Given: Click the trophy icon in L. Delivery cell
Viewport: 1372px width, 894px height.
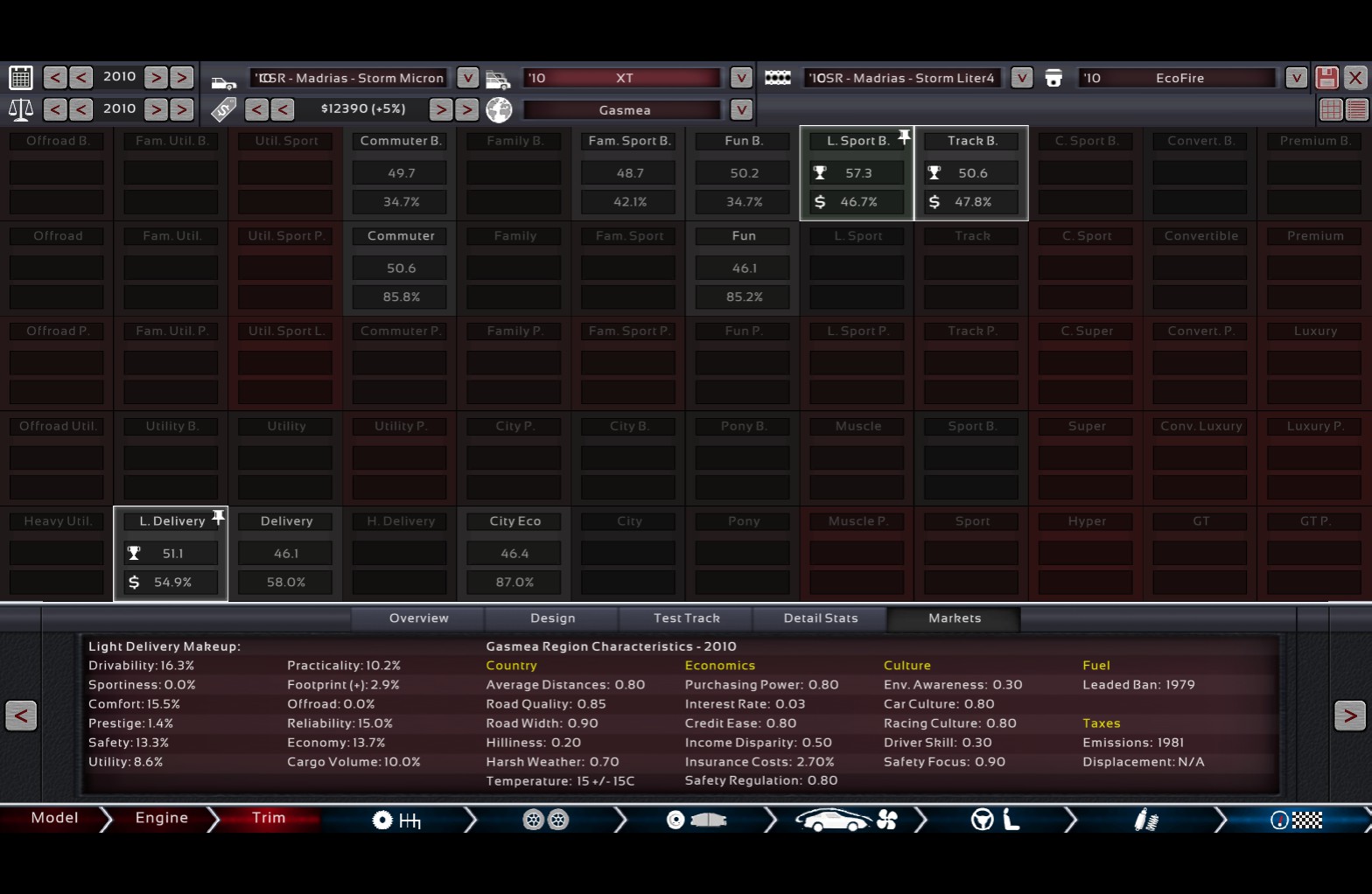Looking at the screenshot, I should 134,554.
